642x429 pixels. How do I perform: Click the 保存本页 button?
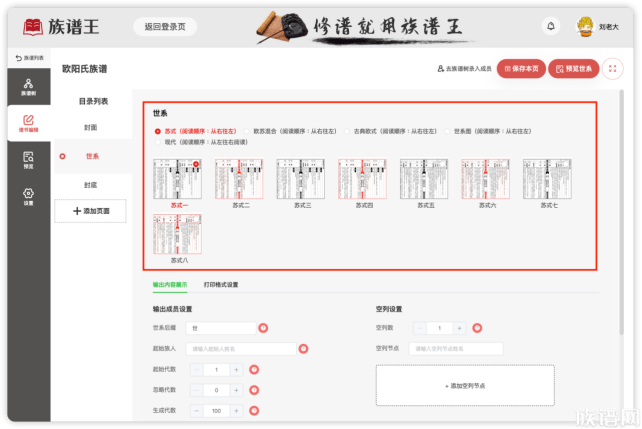pos(521,69)
